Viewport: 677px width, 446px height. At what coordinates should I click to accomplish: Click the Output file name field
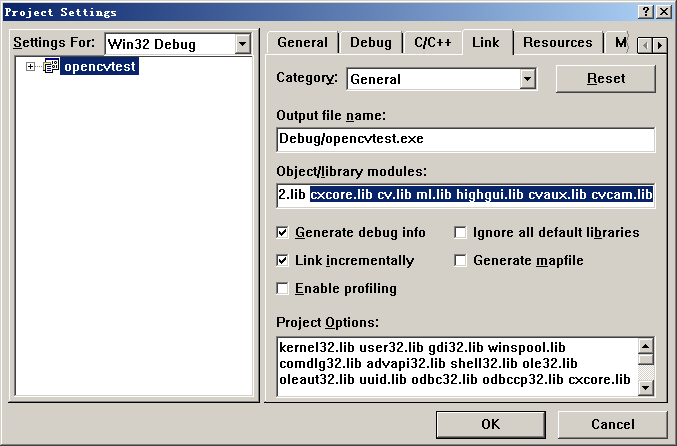pos(465,139)
